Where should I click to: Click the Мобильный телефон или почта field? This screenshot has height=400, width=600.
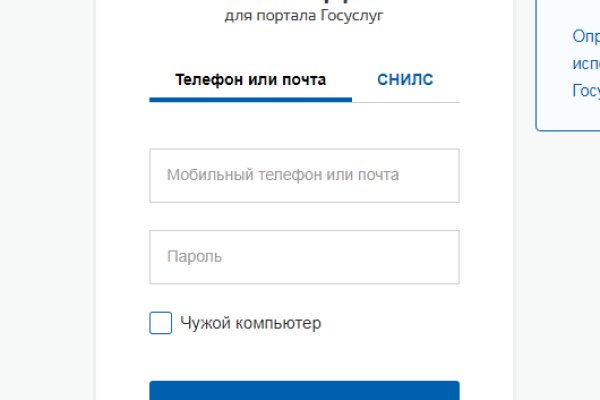(x=304, y=175)
